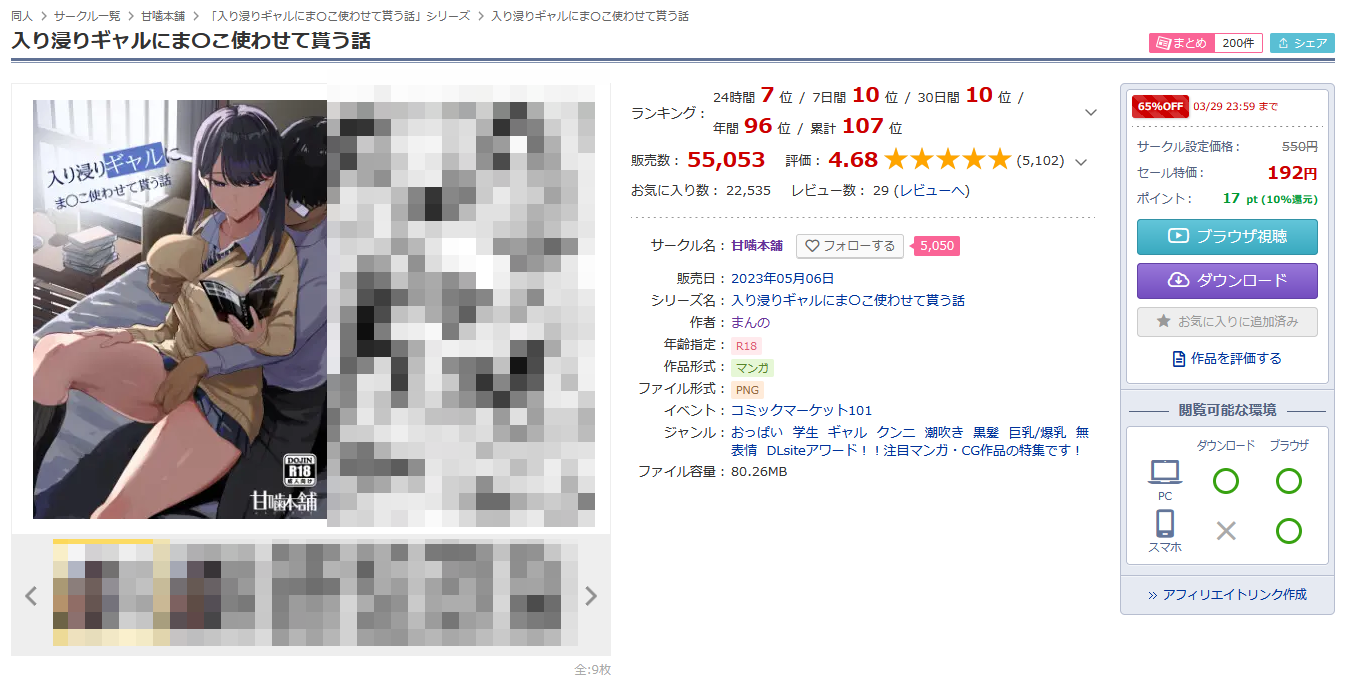Image resolution: width=1347 pixels, height=678 pixels.
Task: Click the シェア share button
Action: pyautogui.click(x=1302, y=43)
